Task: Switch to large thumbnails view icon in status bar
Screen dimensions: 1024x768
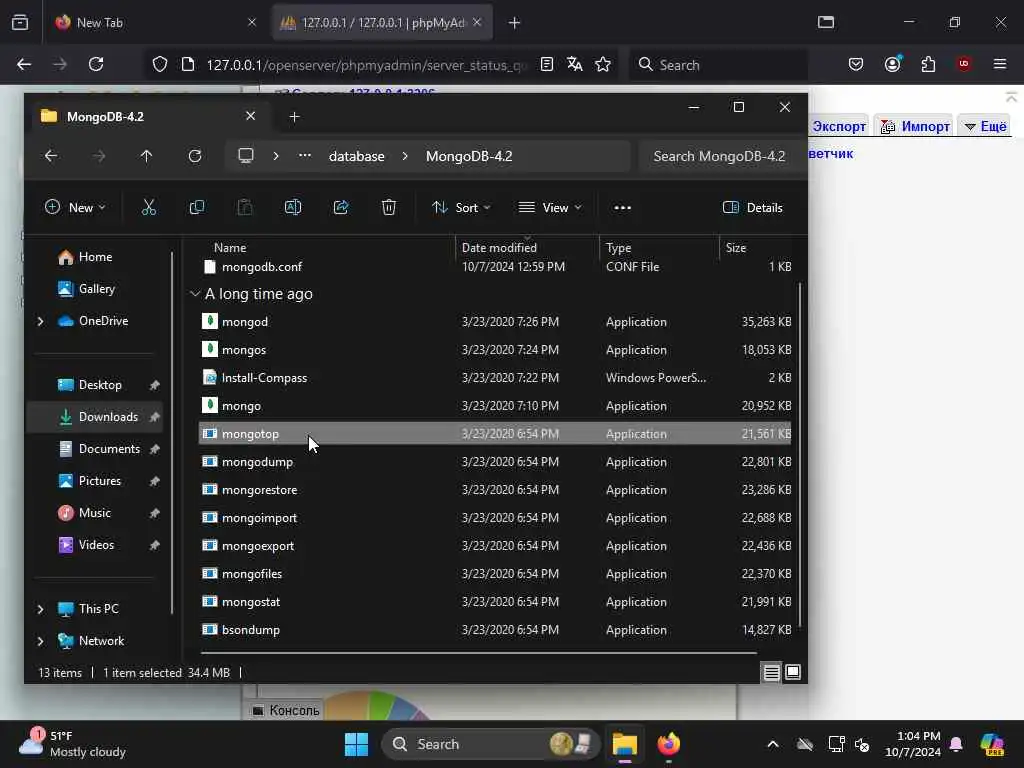Action: pos(793,673)
